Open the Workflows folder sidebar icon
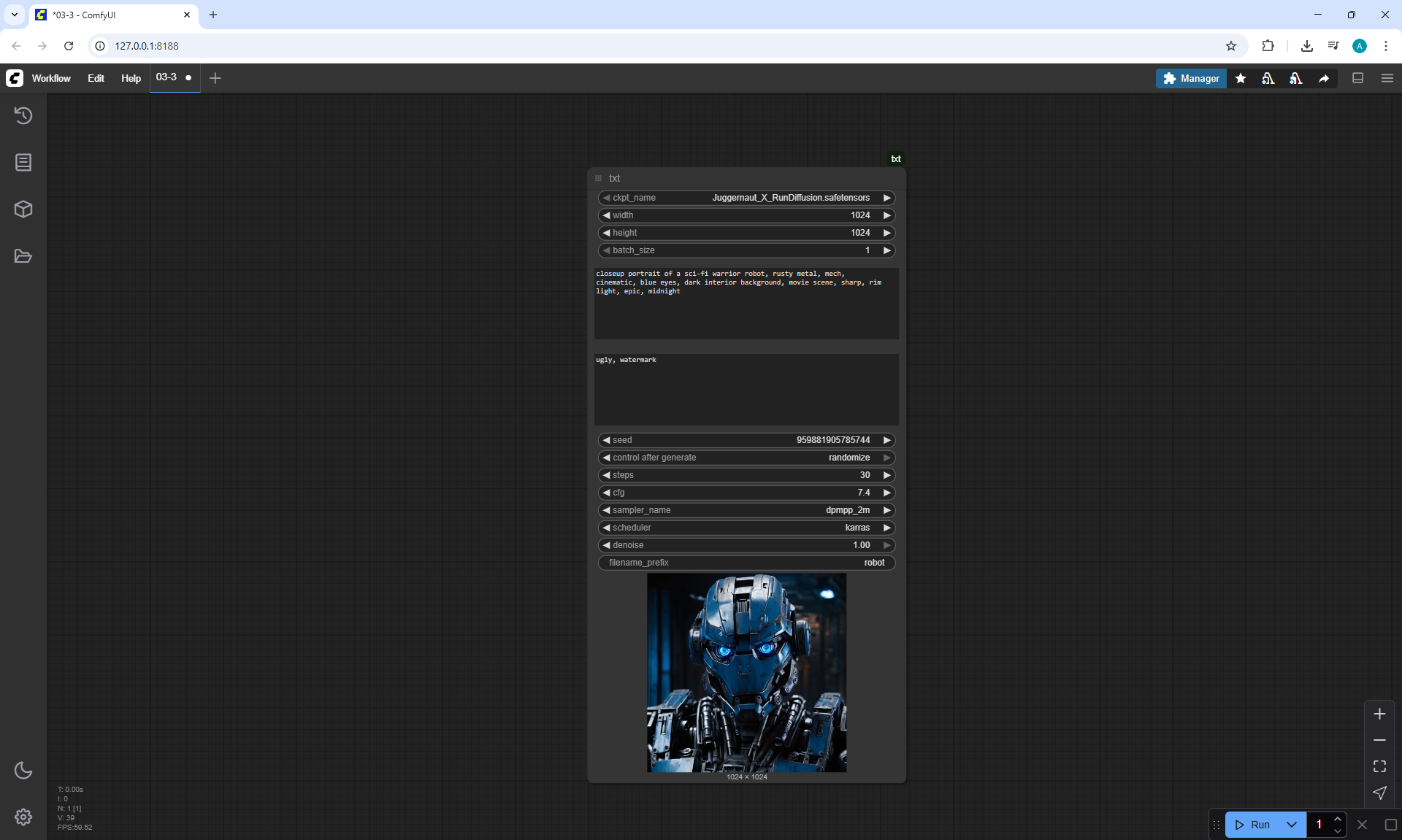Viewport: 1402px width, 840px height. (23, 256)
